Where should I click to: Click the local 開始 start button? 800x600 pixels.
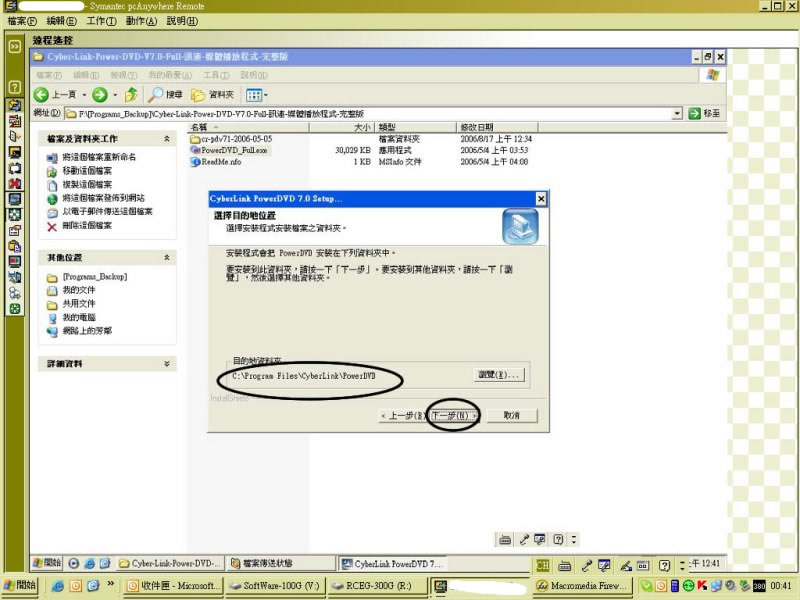coord(19,586)
